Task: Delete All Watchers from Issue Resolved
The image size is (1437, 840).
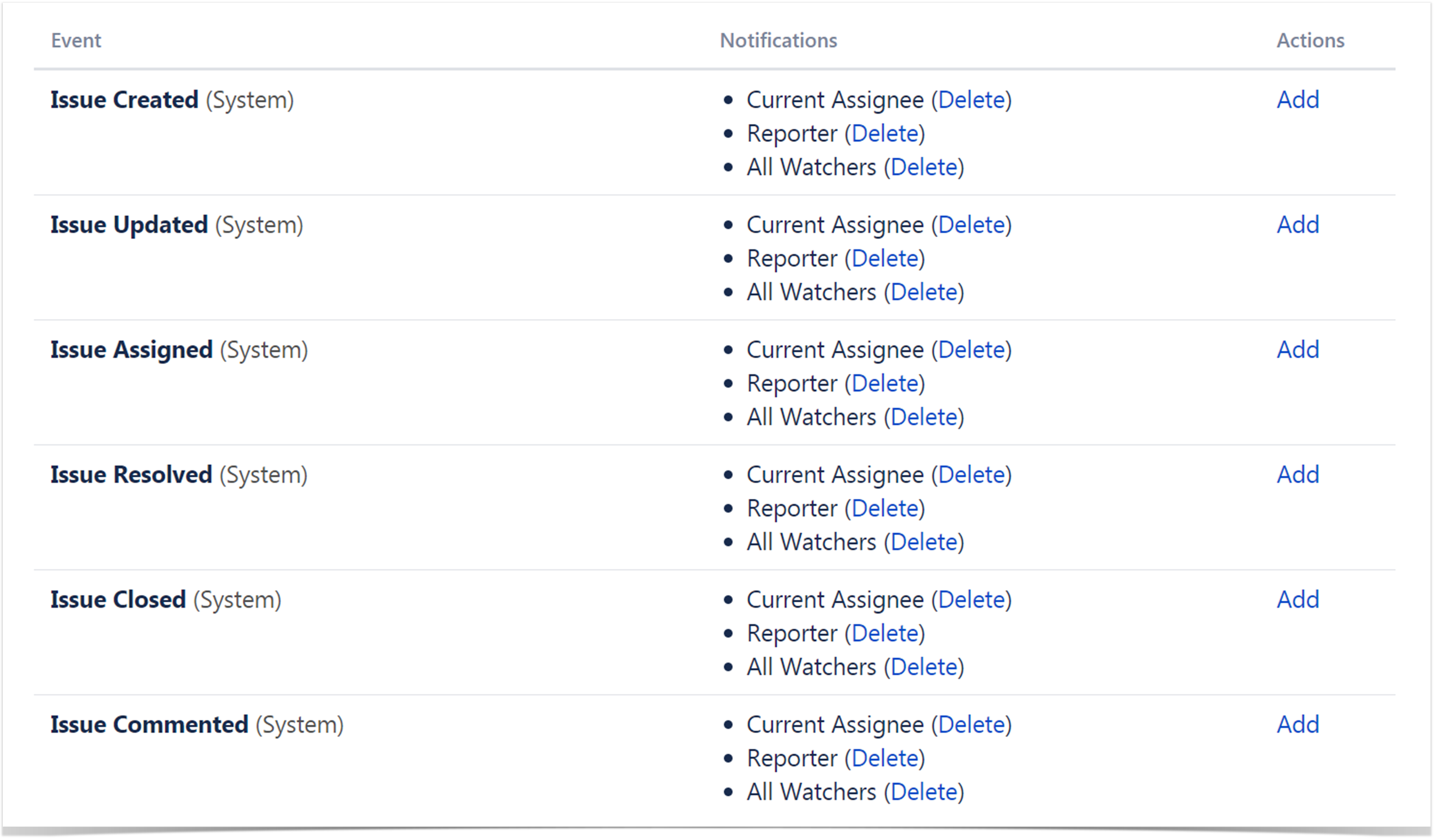Action: [x=924, y=542]
